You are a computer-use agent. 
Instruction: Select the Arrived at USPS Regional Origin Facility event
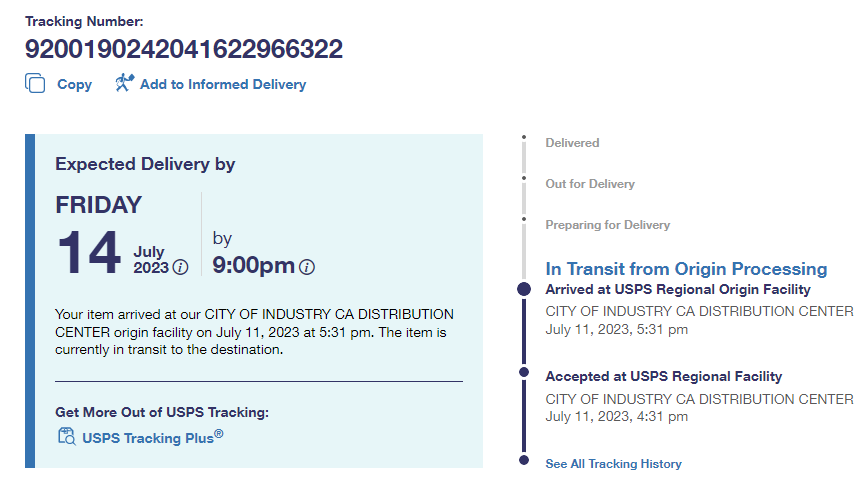click(677, 289)
